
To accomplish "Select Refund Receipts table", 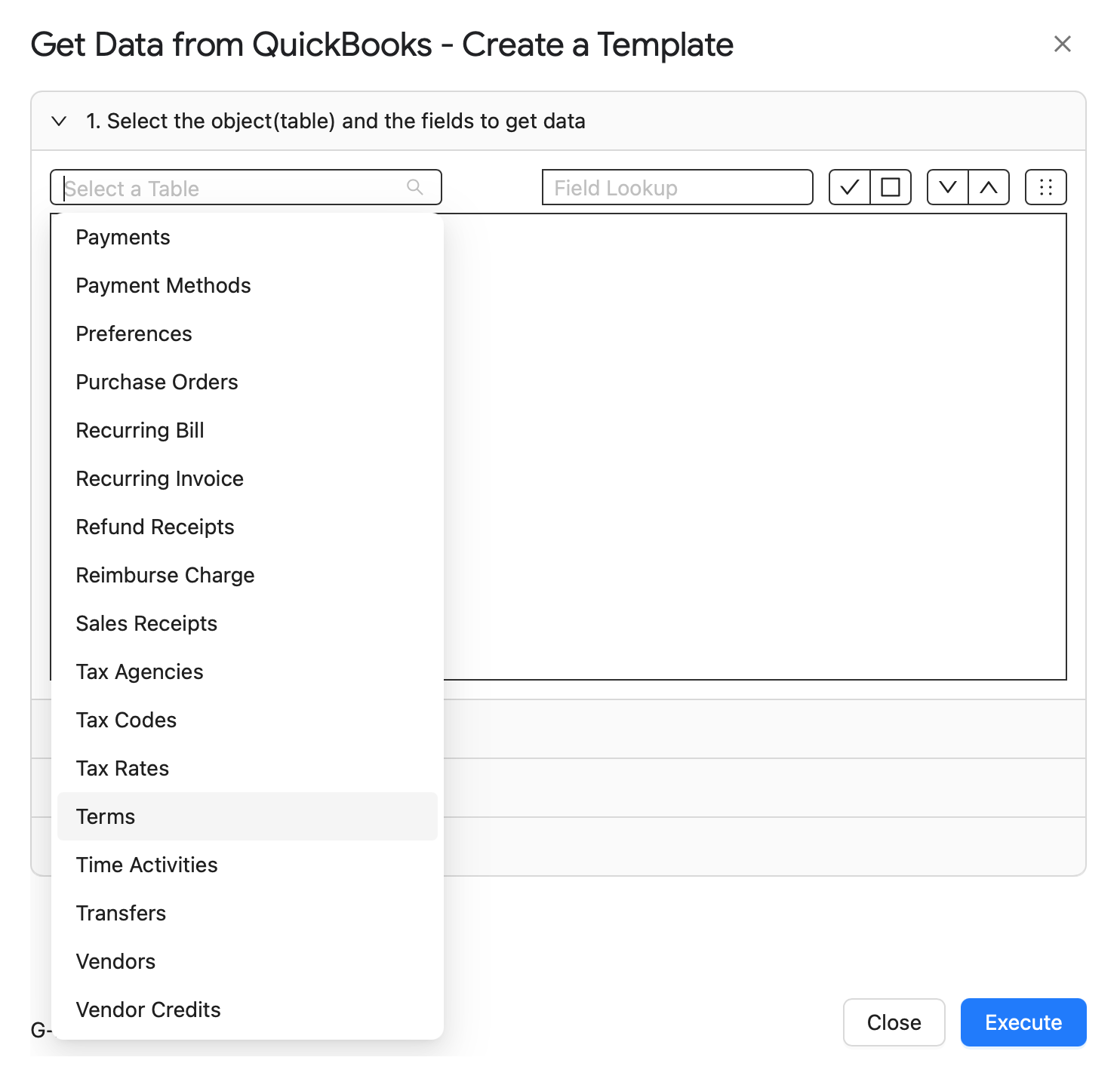I will (248, 527).
